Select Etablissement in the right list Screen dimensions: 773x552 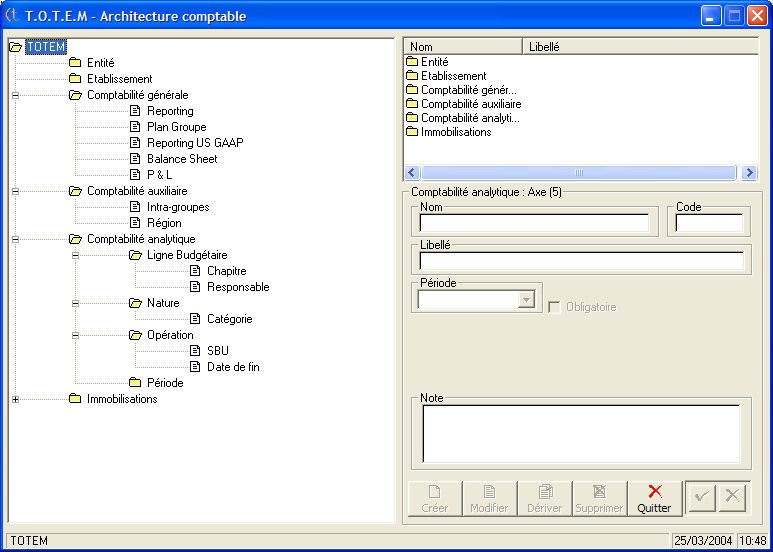[x=454, y=76]
